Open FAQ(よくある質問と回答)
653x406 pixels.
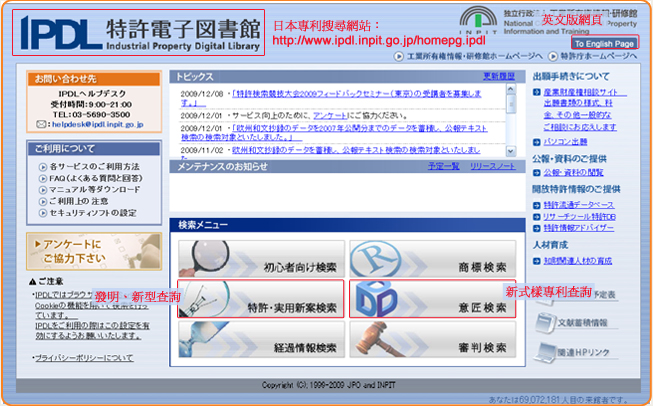point(96,178)
